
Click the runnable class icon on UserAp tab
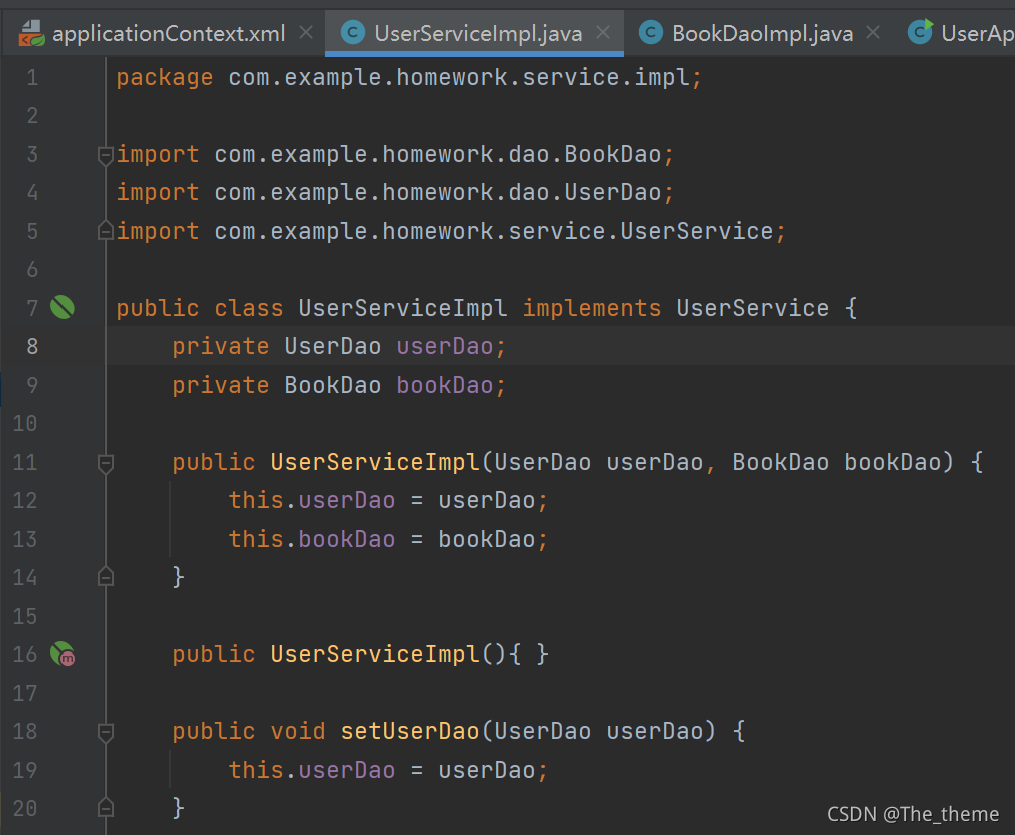click(x=920, y=32)
